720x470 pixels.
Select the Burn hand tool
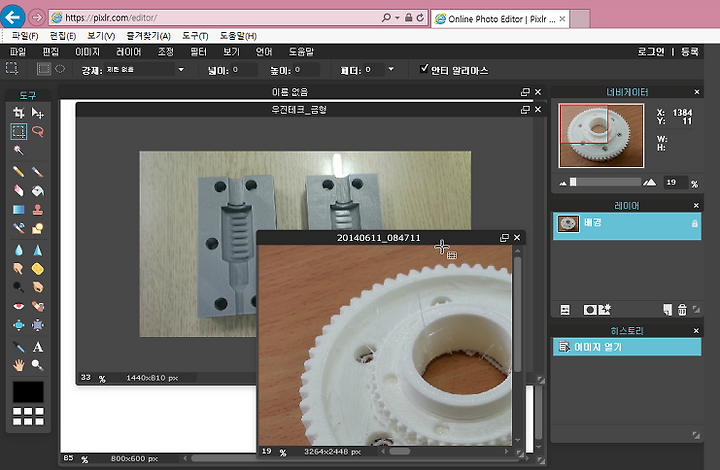38,287
